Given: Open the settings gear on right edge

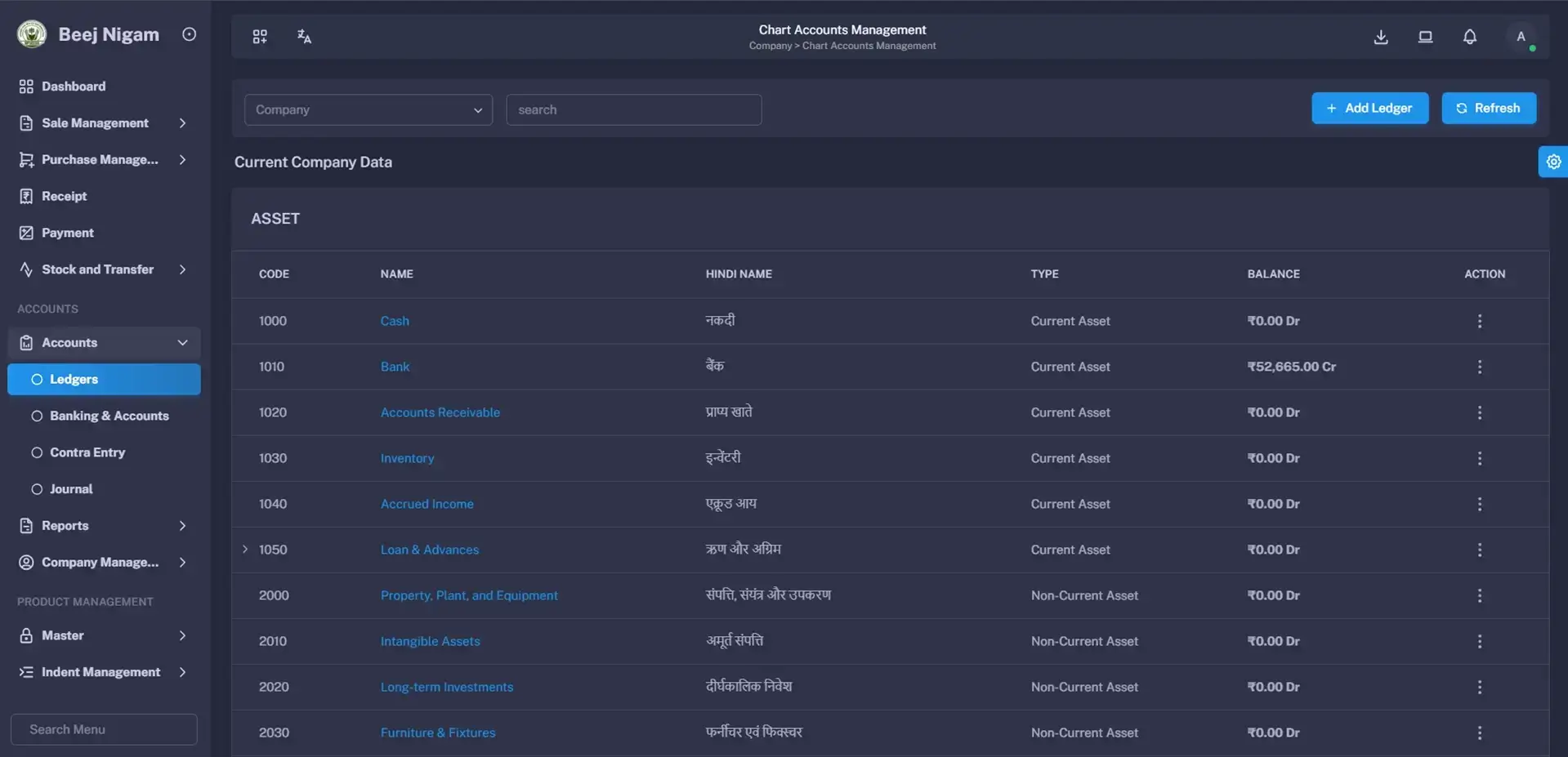Looking at the screenshot, I should point(1552,162).
